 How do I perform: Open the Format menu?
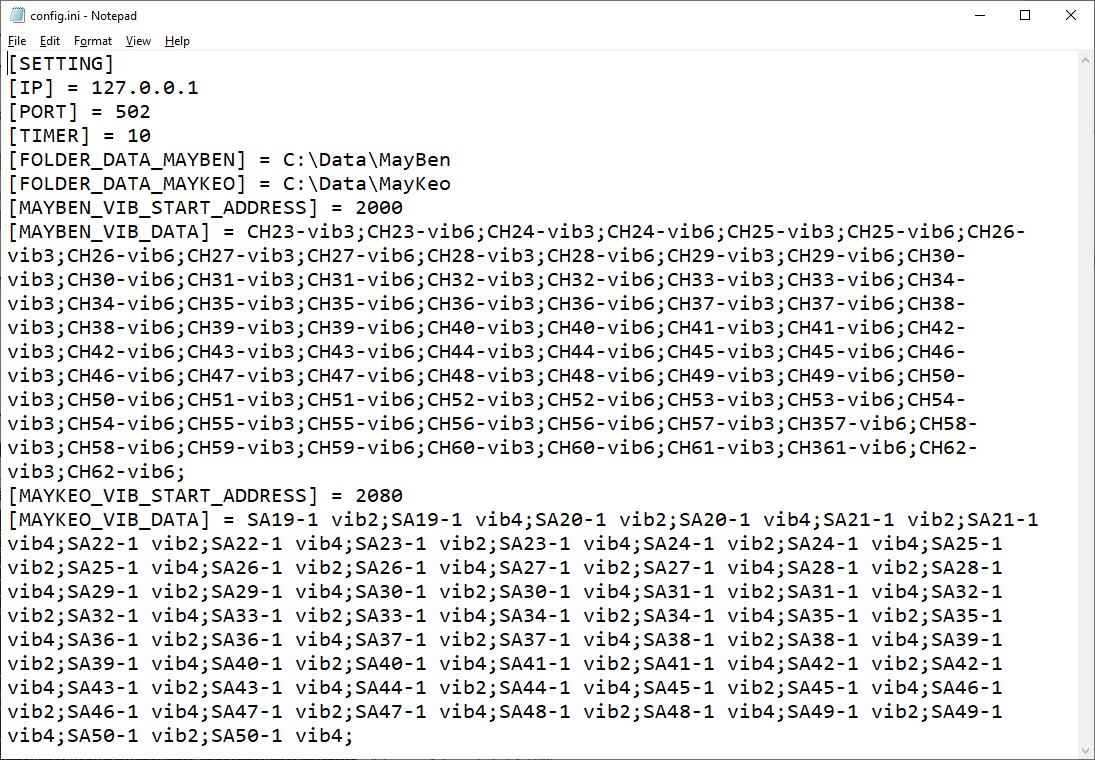point(93,41)
